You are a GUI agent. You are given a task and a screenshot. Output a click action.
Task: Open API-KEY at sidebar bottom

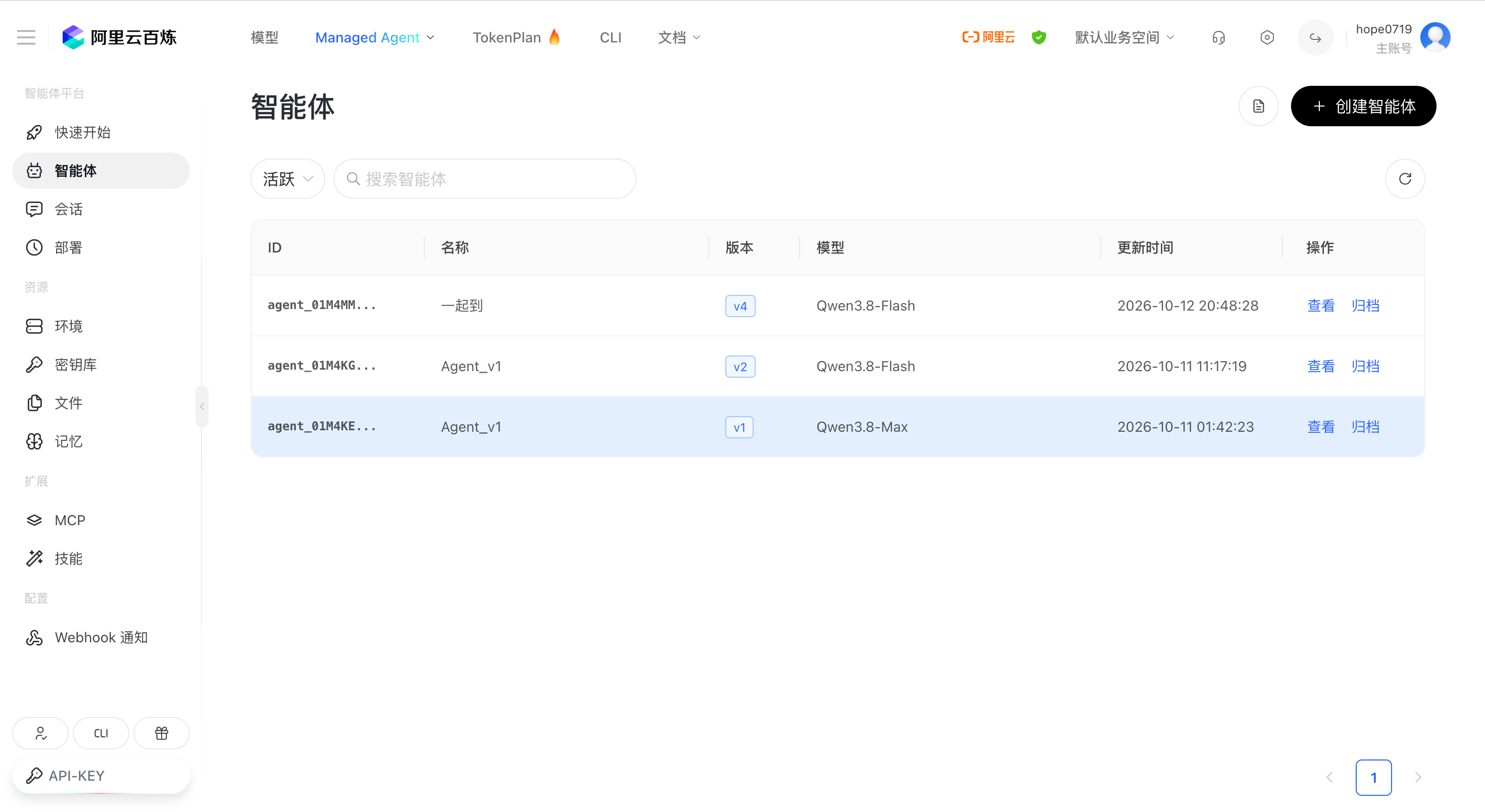click(x=101, y=776)
